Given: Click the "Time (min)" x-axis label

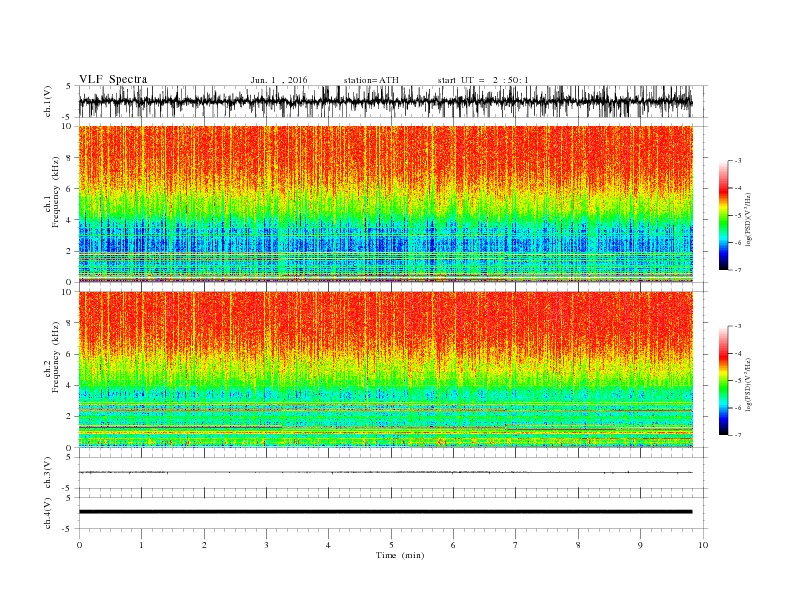Looking at the screenshot, I should [400, 555].
